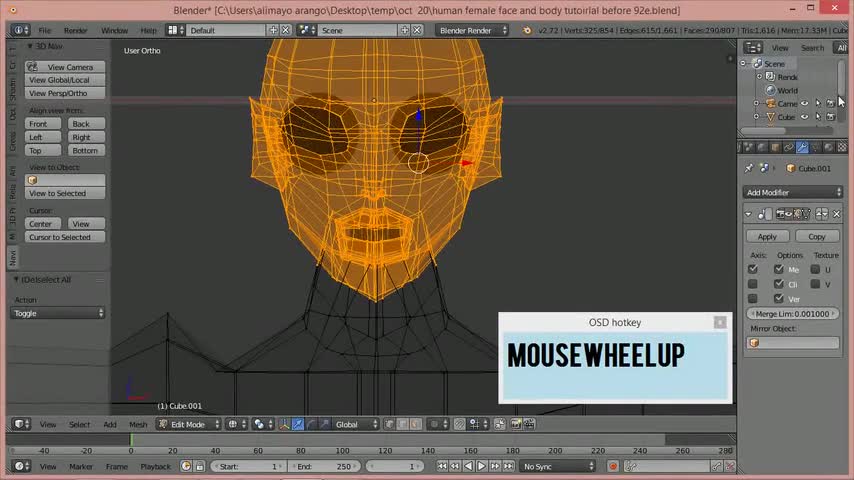Image resolution: width=854 pixels, height=480 pixels.
Task: Click the Merge Limit value field
Action: coord(793,314)
